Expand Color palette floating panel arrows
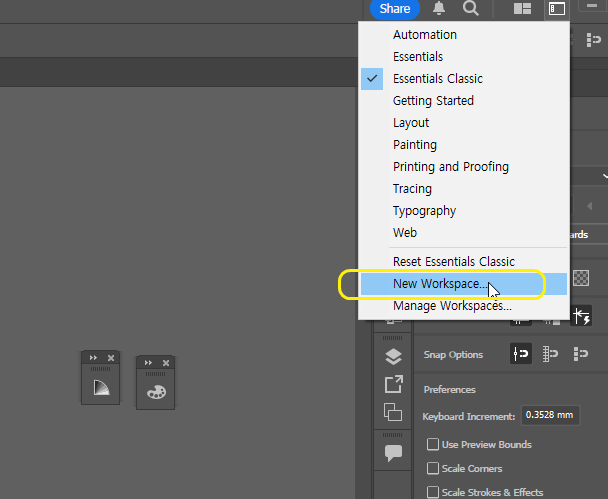This screenshot has height=499, width=608. (x=148, y=363)
